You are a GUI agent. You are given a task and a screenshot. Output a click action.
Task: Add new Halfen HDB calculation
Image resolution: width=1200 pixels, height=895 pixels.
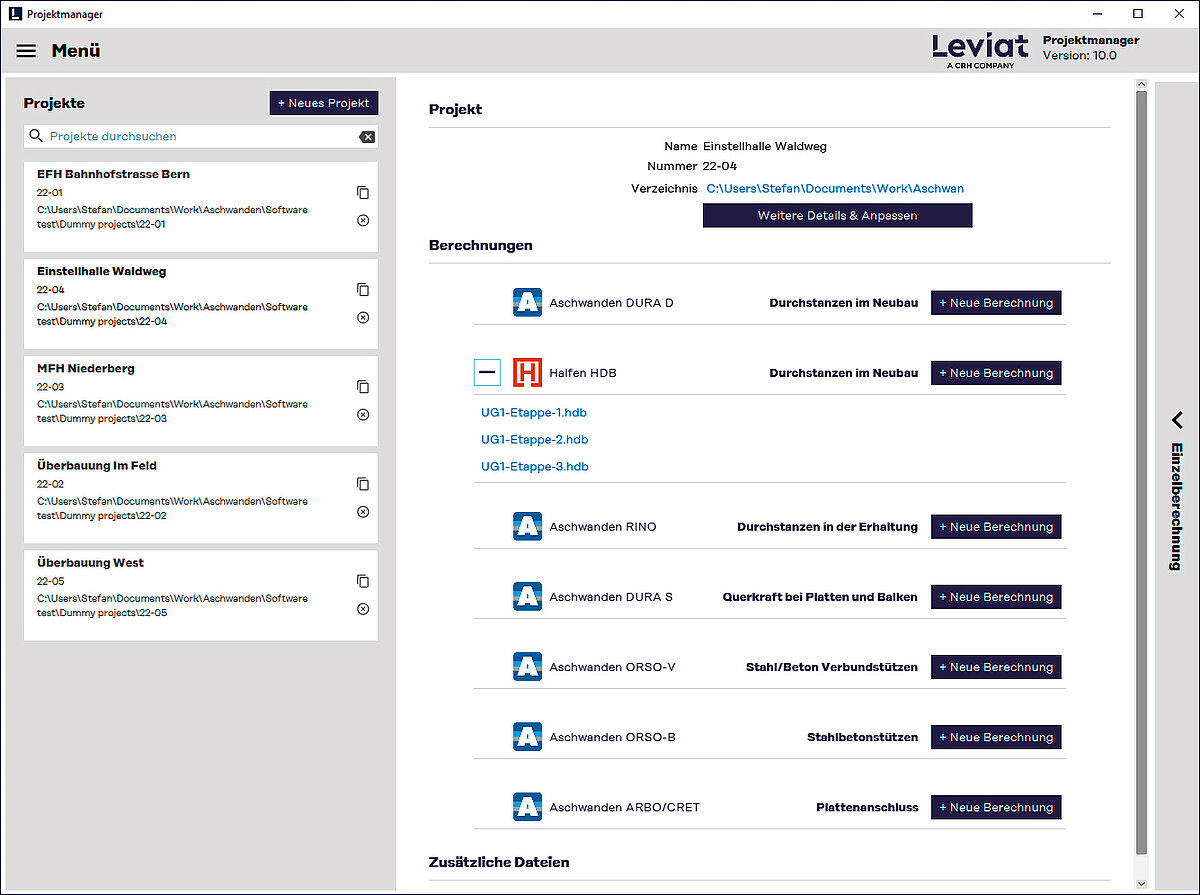pos(996,373)
